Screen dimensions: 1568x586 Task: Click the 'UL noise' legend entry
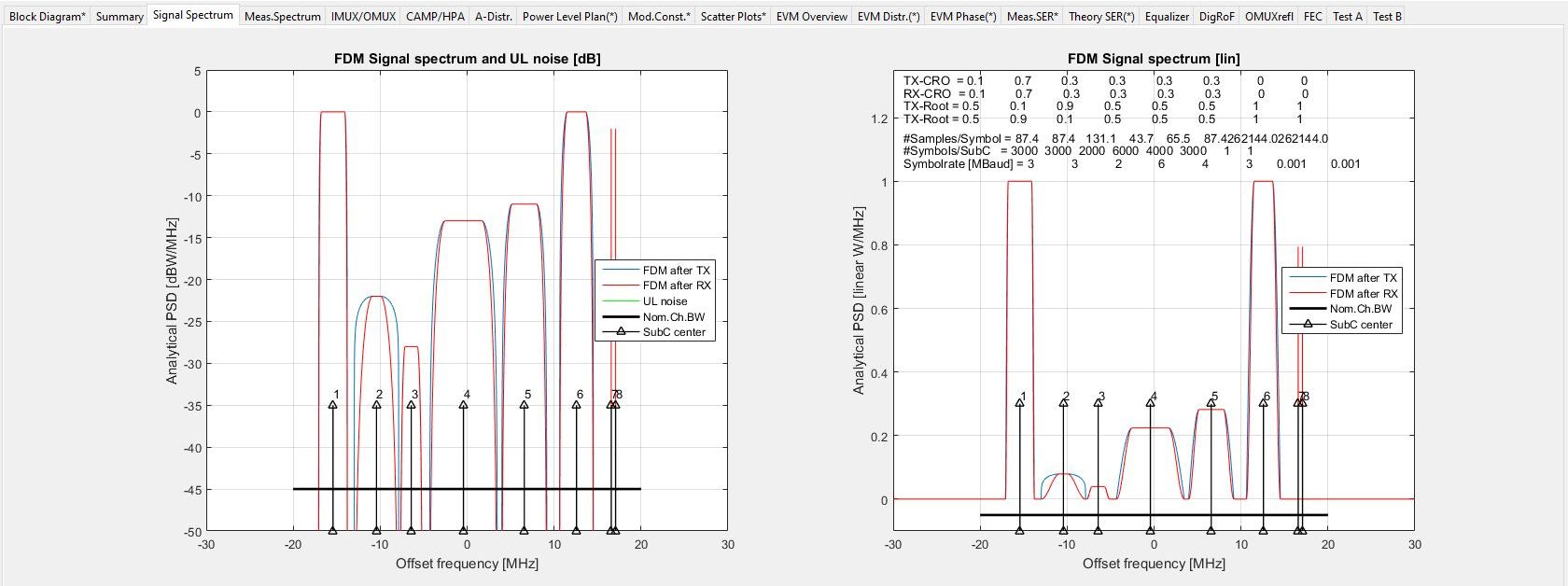coord(665,301)
